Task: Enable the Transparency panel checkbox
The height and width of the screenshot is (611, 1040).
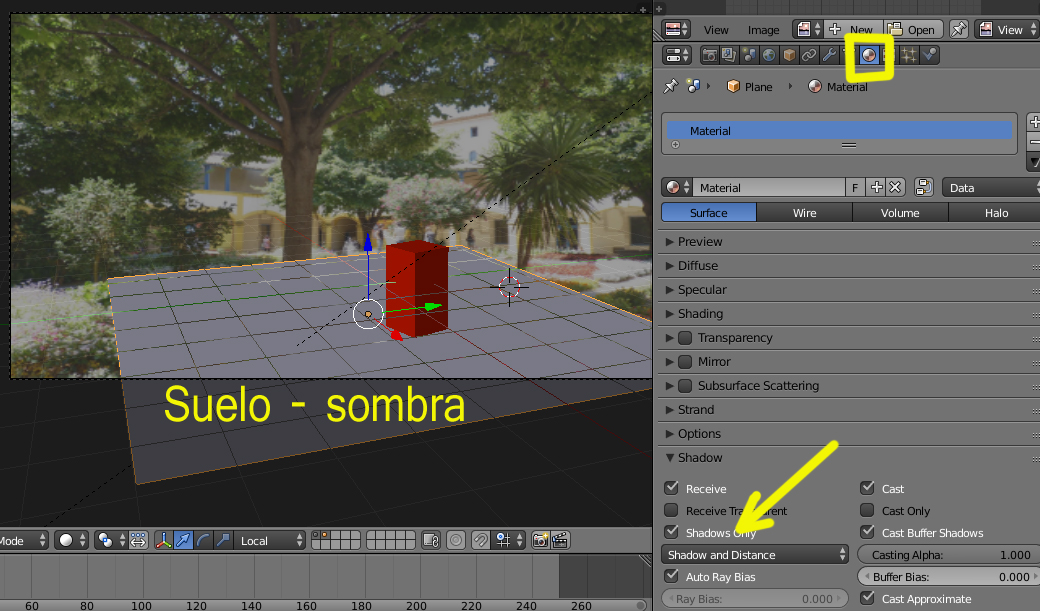Action: (x=685, y=337)
